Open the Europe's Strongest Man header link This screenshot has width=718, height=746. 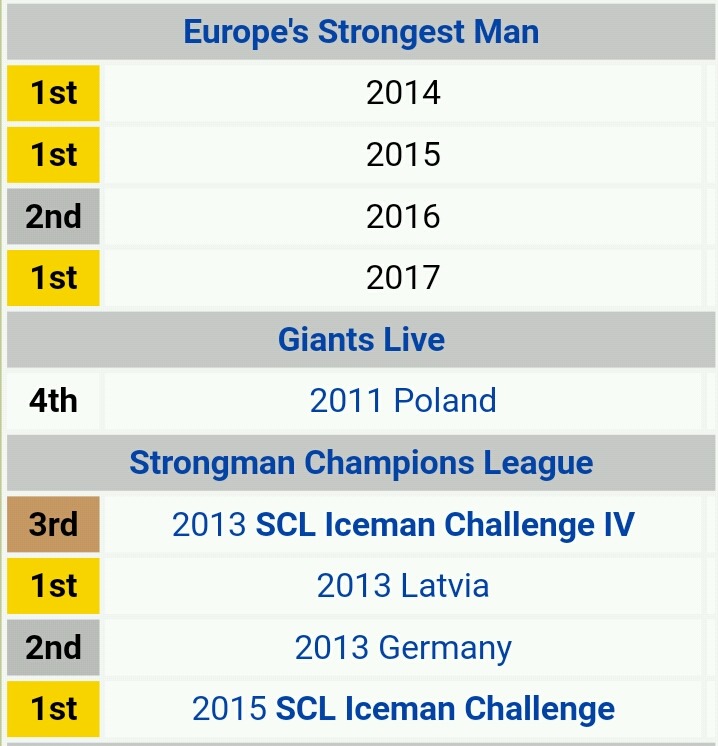point(361,32)
